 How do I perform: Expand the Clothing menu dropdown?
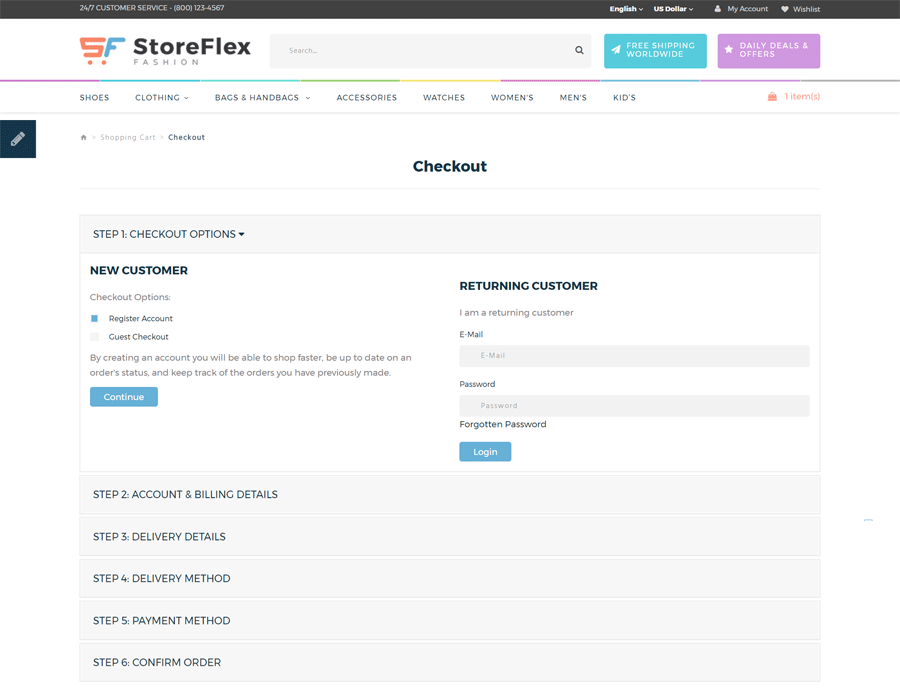pos(162,98)
